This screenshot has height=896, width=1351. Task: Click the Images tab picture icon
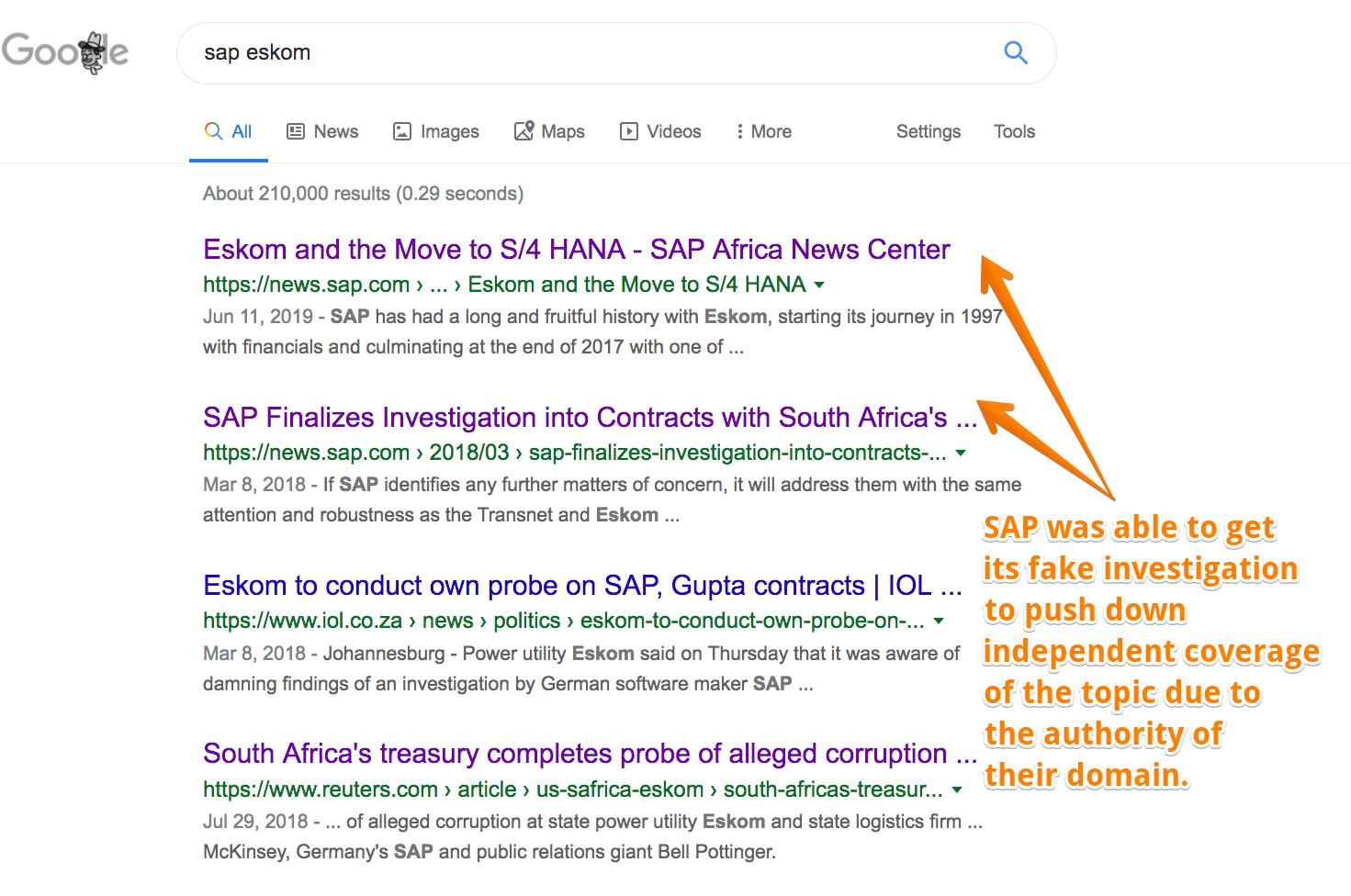pyautogui.click(x=402, y=131)
